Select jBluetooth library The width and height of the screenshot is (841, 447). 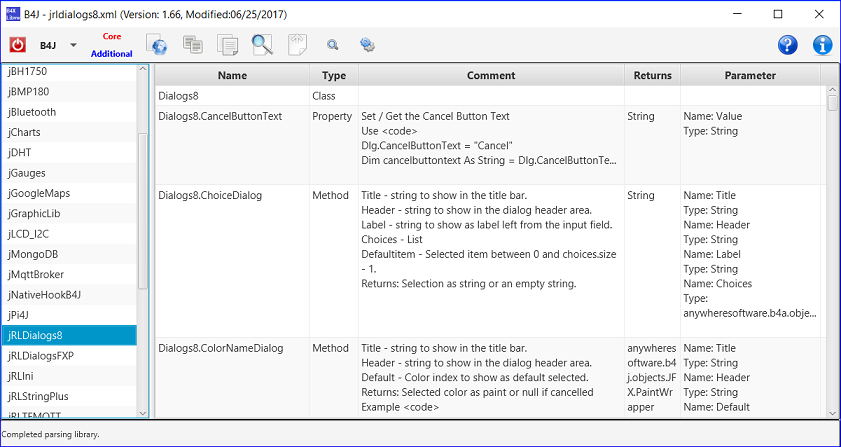click(69, 112)
